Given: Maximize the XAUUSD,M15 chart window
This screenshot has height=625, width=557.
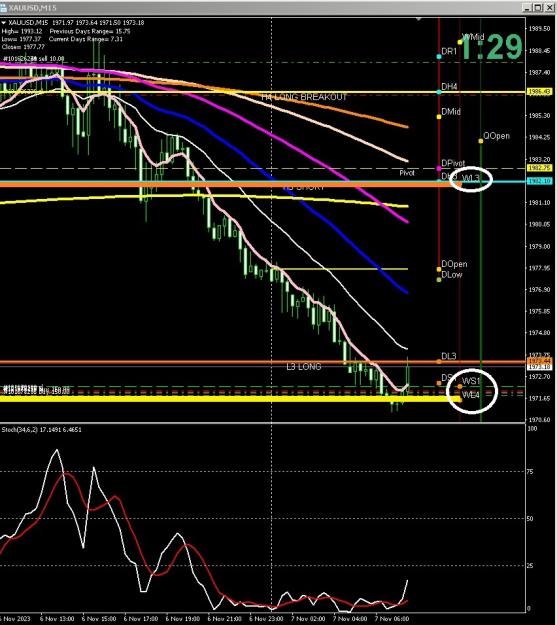Looking at the screenshot, I should click(538, 8).
